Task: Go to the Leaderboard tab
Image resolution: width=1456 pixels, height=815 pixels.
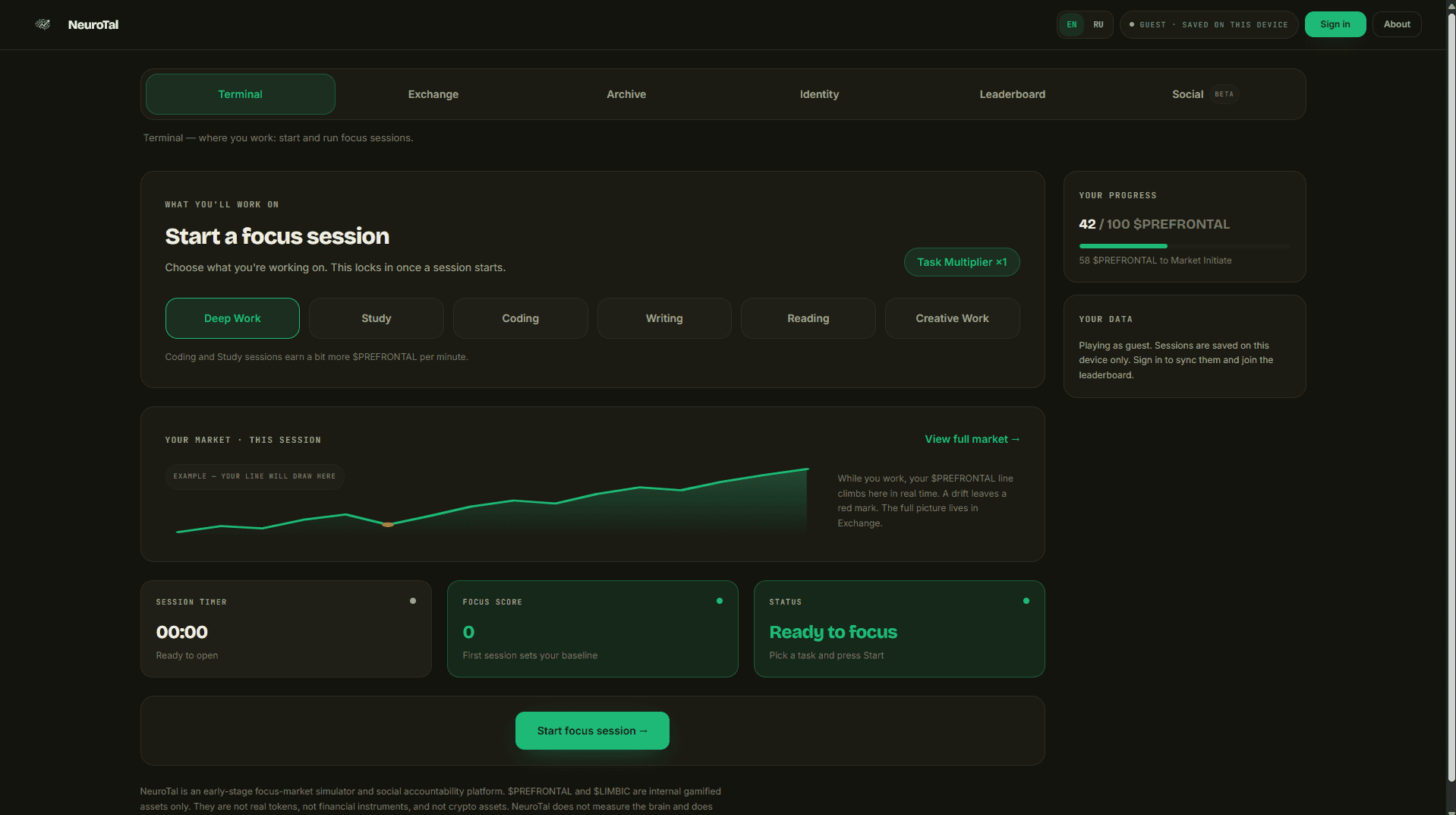Action: [x=1013, y=94]
